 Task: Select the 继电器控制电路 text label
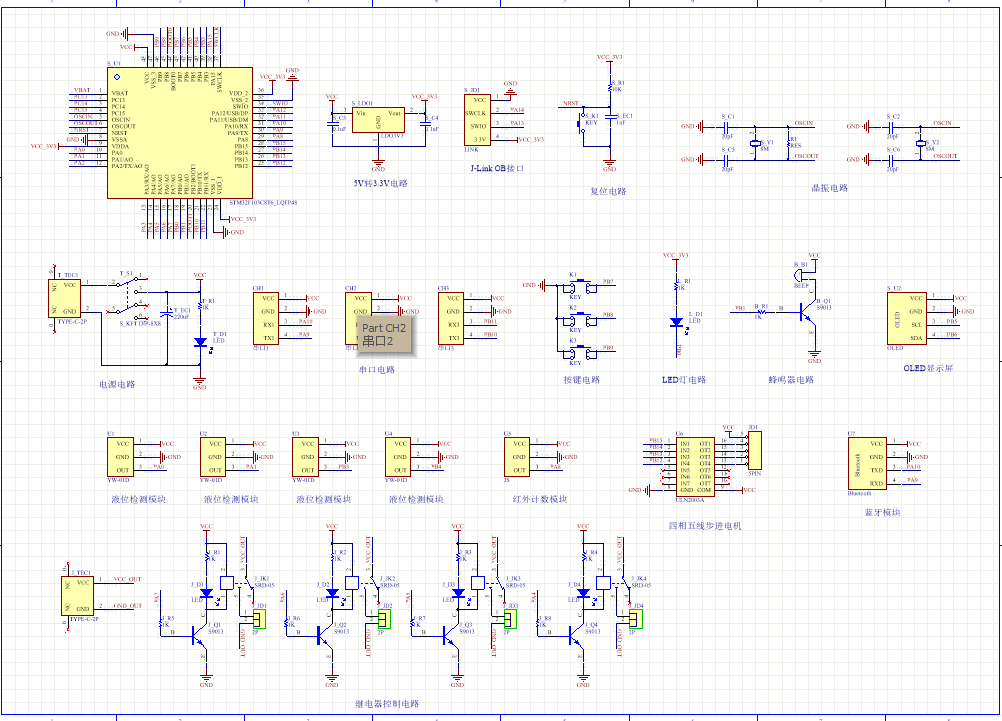click(x=387, y=704)
